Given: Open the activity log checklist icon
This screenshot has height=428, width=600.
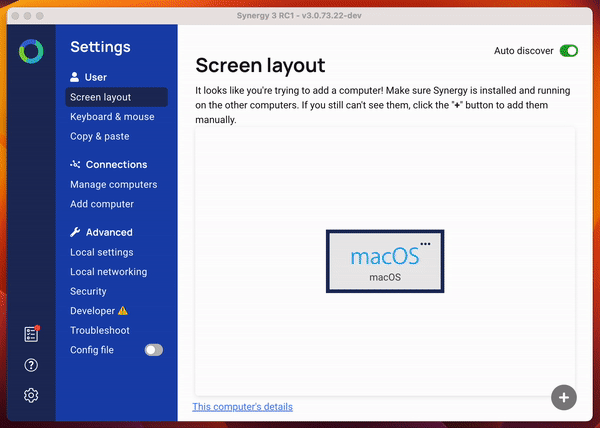Looking at the screenshot, I should coord(31,334).
